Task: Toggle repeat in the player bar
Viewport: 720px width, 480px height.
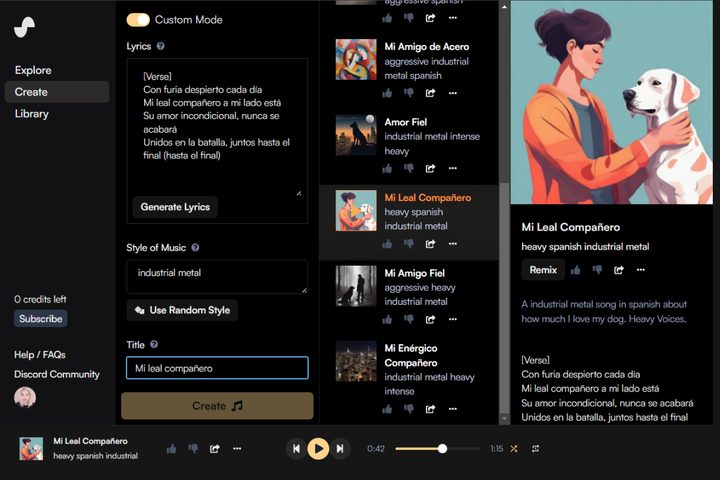Action: pyautogui.click(x=536, y=449)
